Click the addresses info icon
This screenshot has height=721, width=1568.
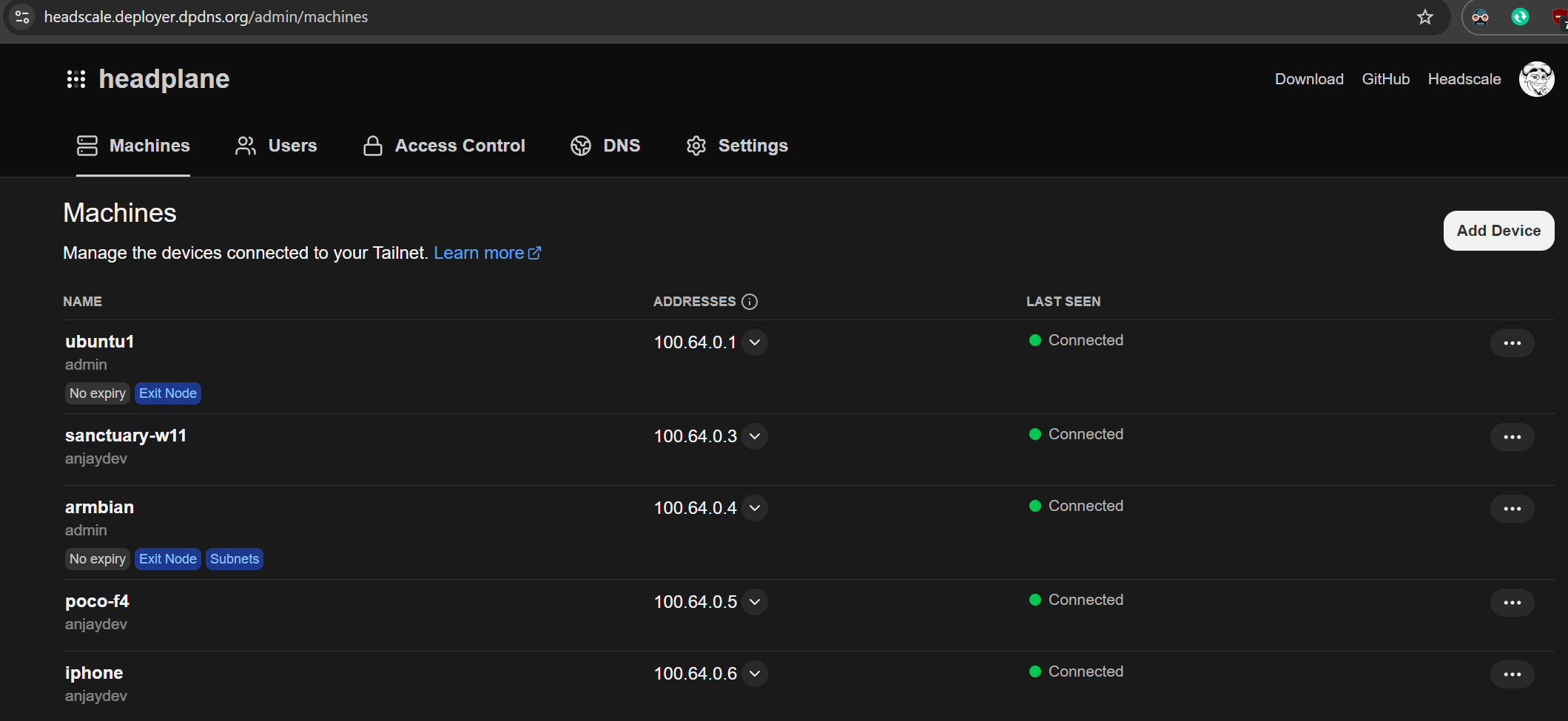(x=750, y=302)
